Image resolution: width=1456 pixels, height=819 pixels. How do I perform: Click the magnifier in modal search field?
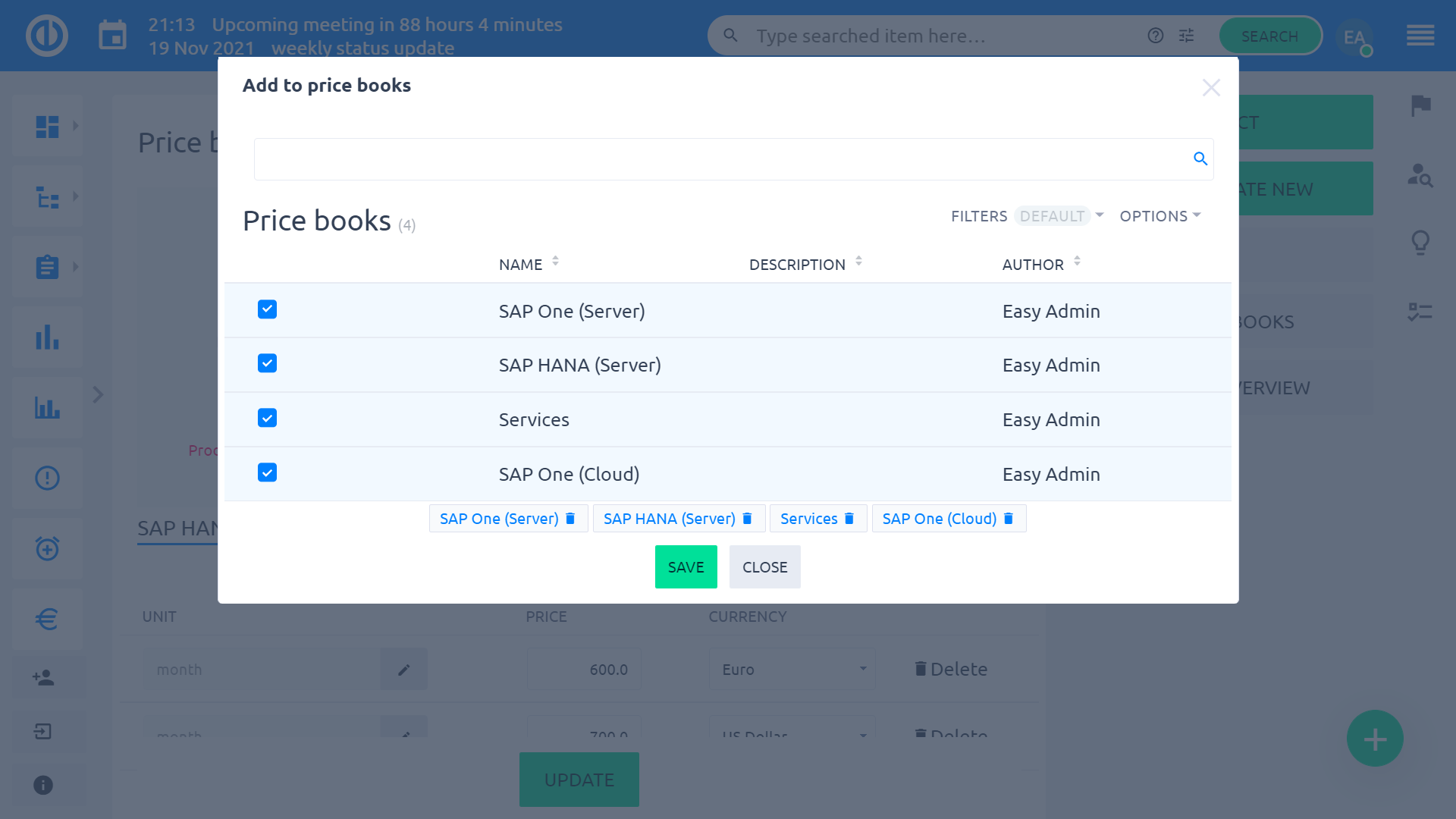[1200, 158]
